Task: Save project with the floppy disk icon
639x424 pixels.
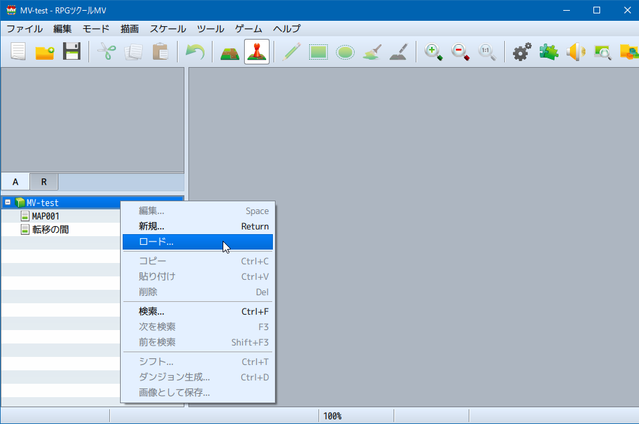Action: (x=72, y=52)
